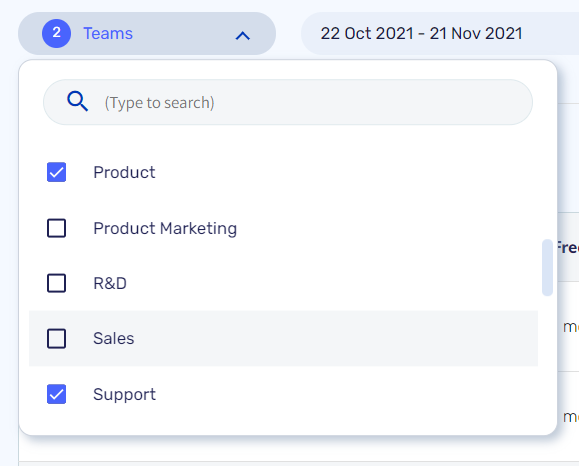
Task: Click the Teams filter dropdown label
Action: (x=108, y=33)
